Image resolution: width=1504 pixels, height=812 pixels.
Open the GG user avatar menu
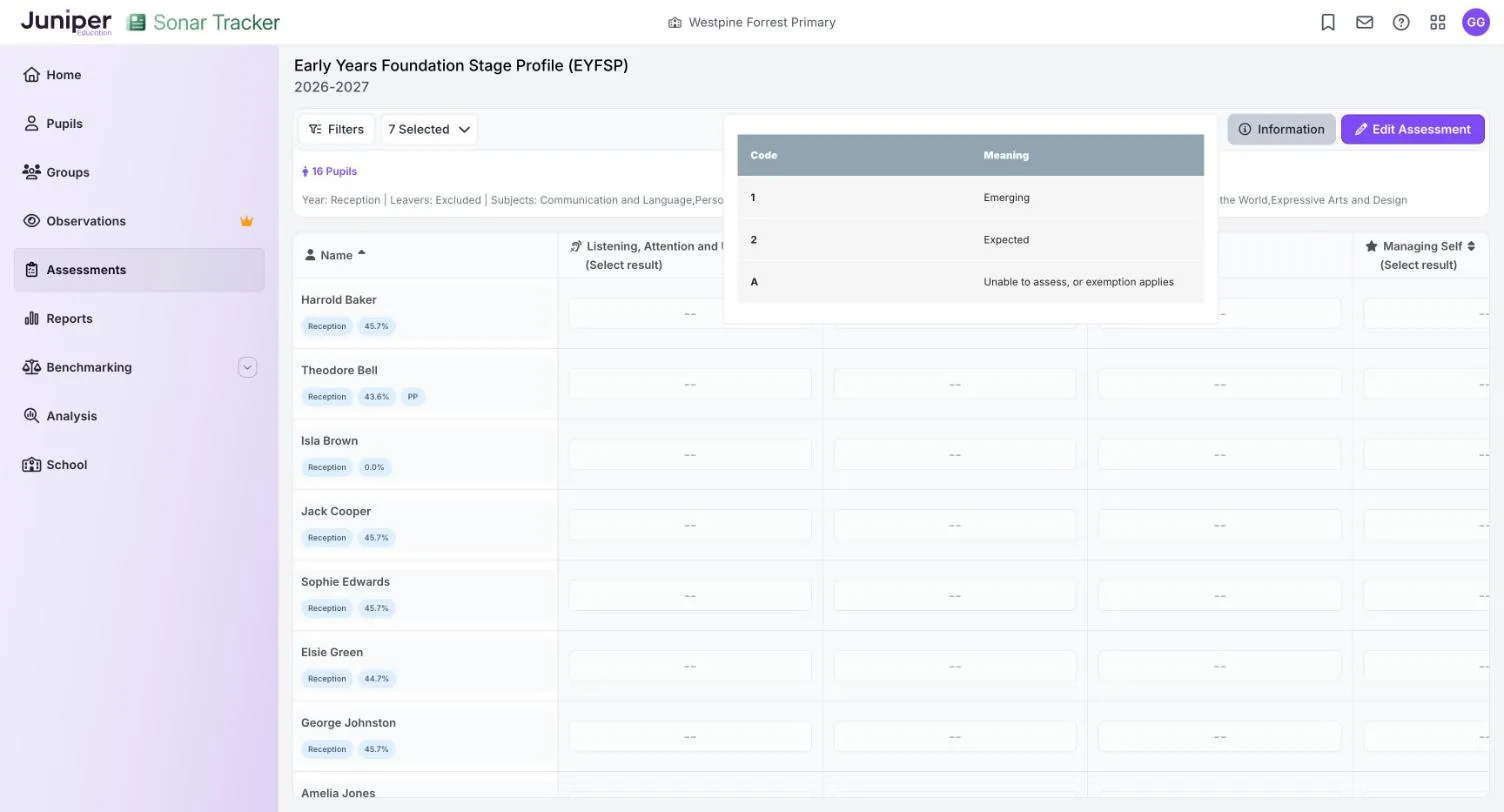pos(1476,22)
